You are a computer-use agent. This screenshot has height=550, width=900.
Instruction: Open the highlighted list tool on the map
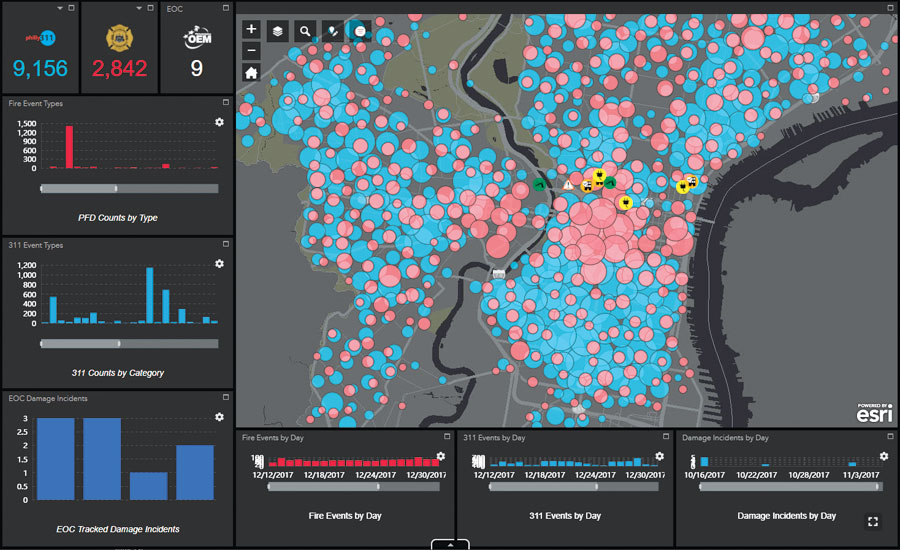click(x=360, y=31)
